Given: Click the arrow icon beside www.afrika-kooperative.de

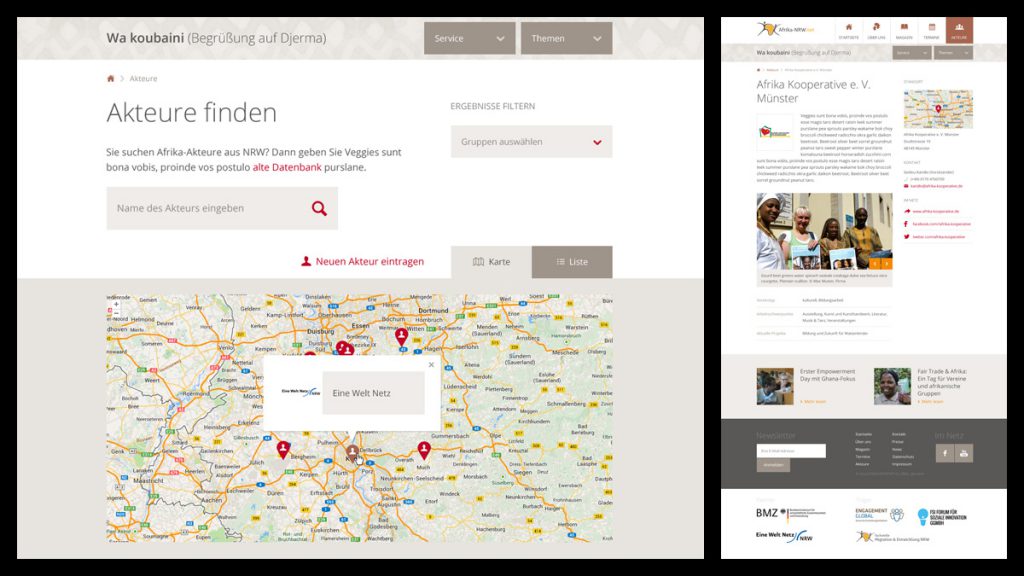Looking at the screenshot, I should (906, 211).
